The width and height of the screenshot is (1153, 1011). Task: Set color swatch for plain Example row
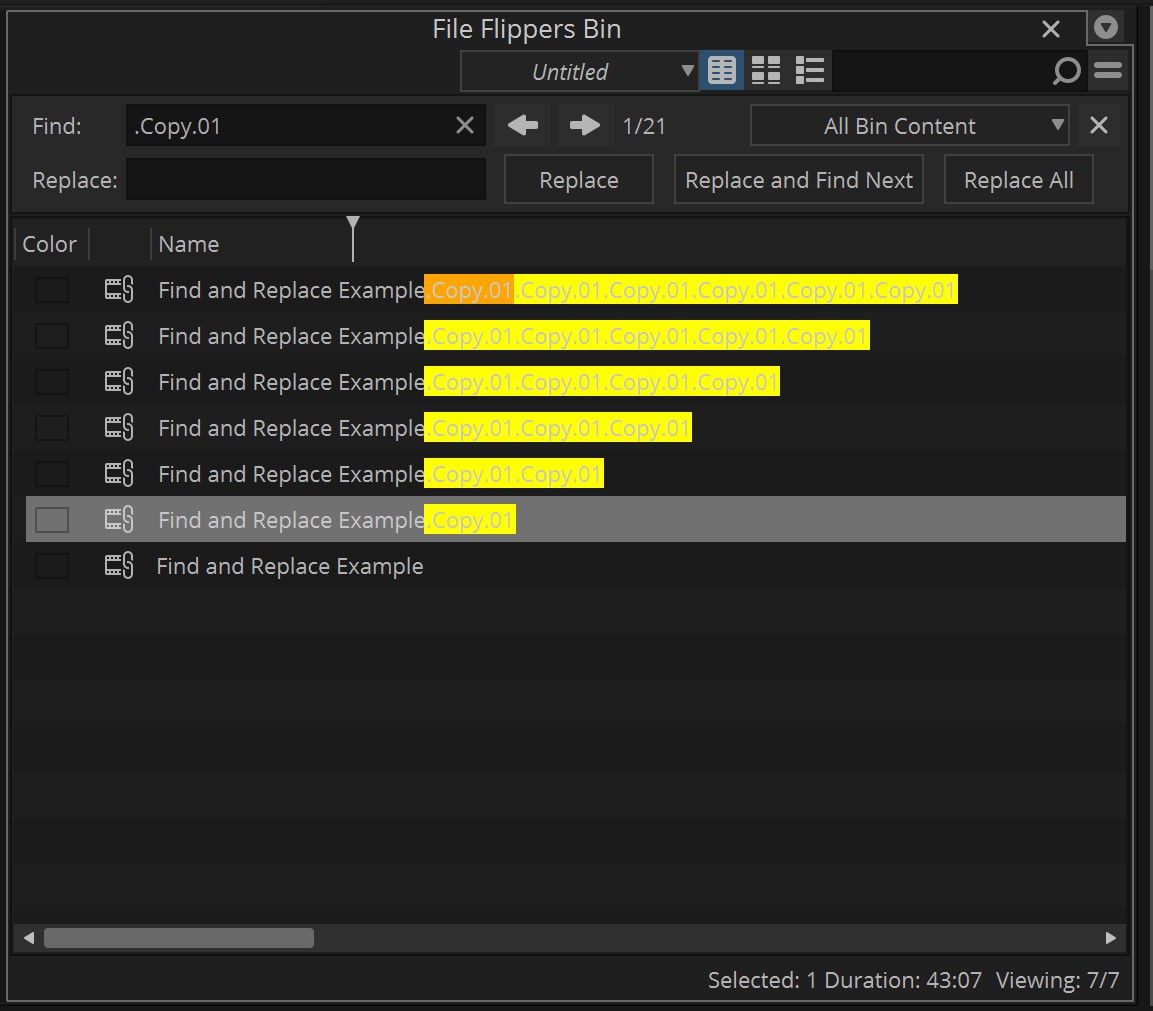tap(52, 565)
